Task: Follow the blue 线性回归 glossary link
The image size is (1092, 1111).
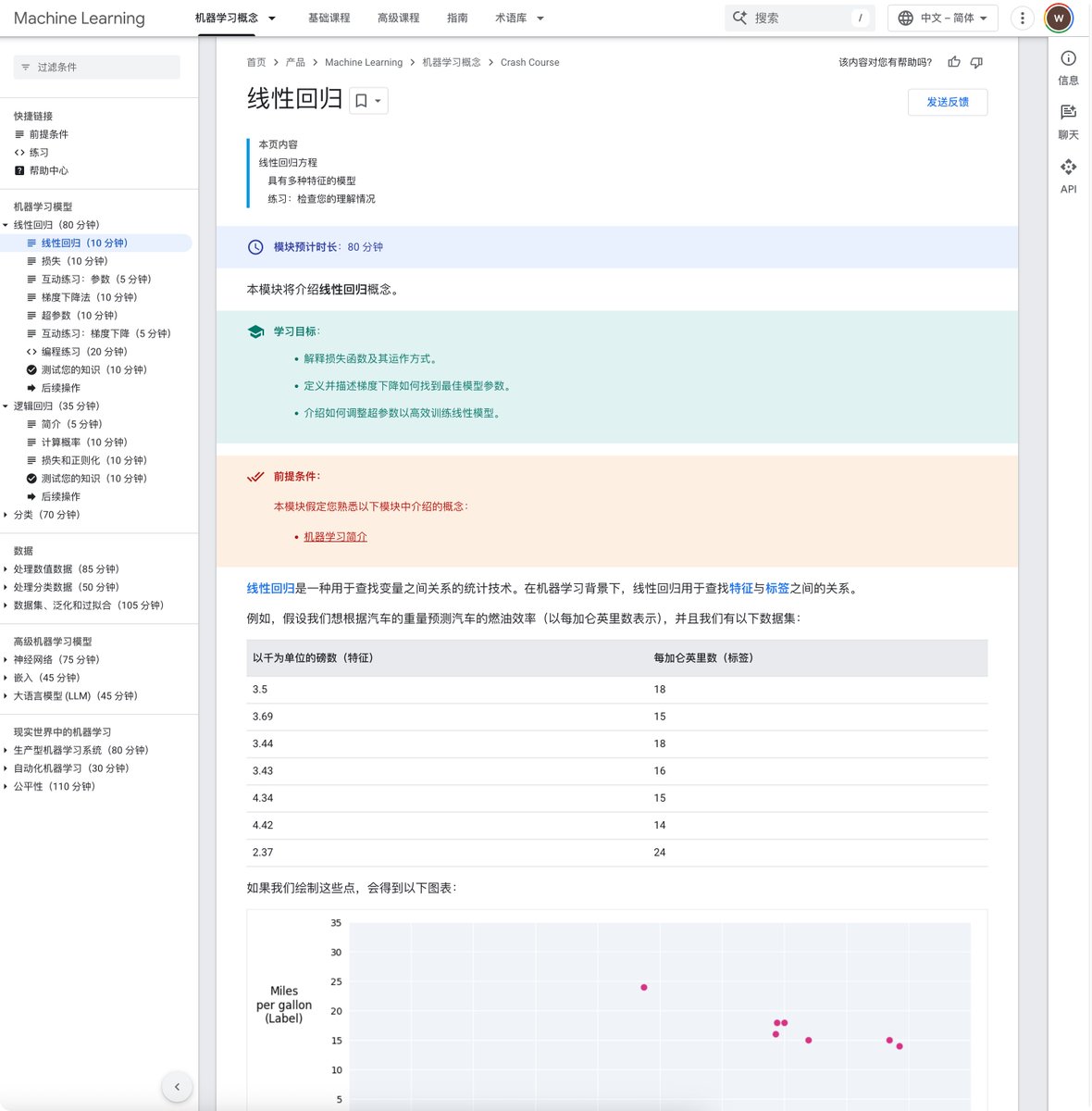Action: click(270, 588)
